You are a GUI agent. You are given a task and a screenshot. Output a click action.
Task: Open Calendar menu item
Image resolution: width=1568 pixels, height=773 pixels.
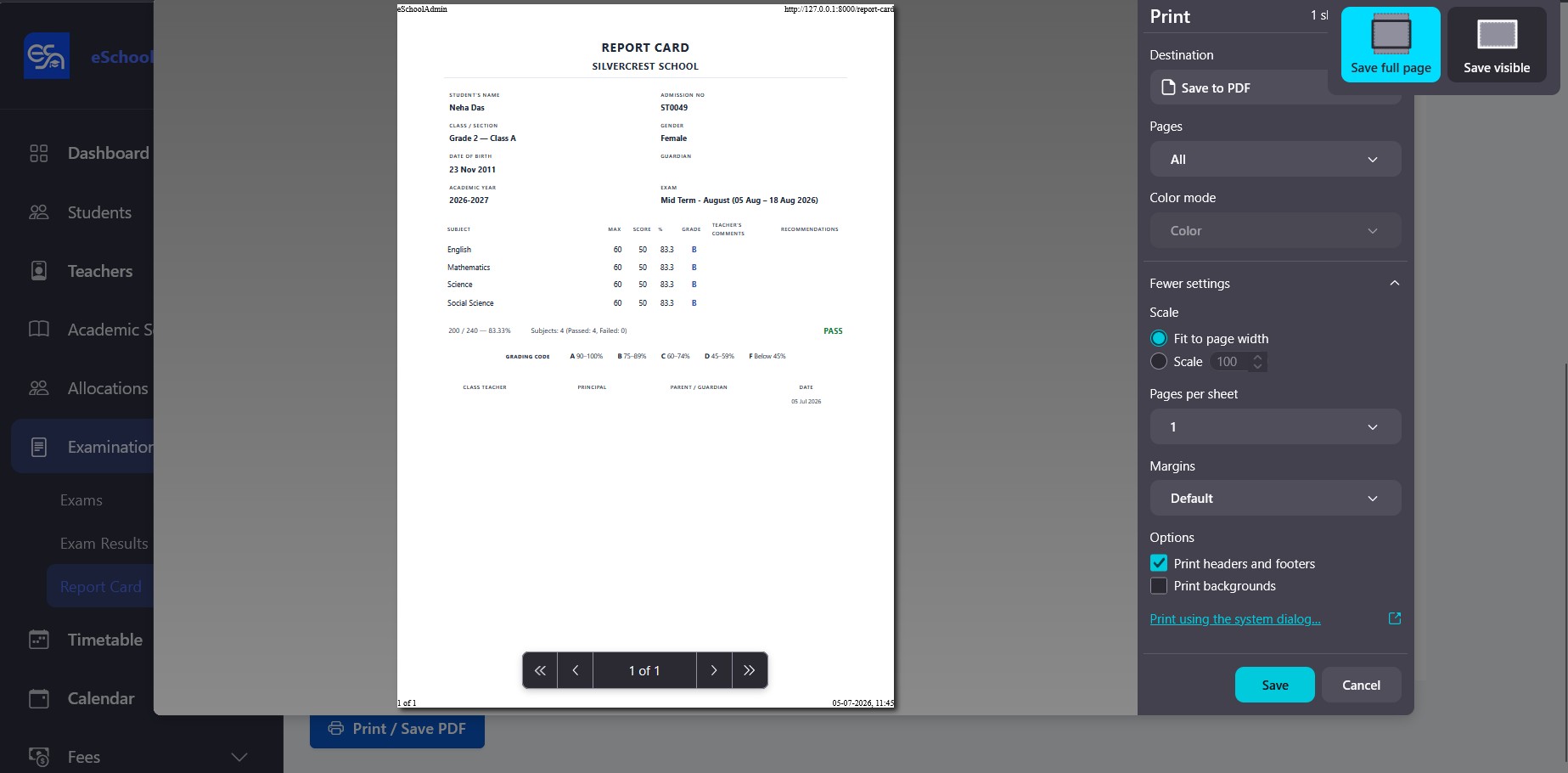point(101,698)
